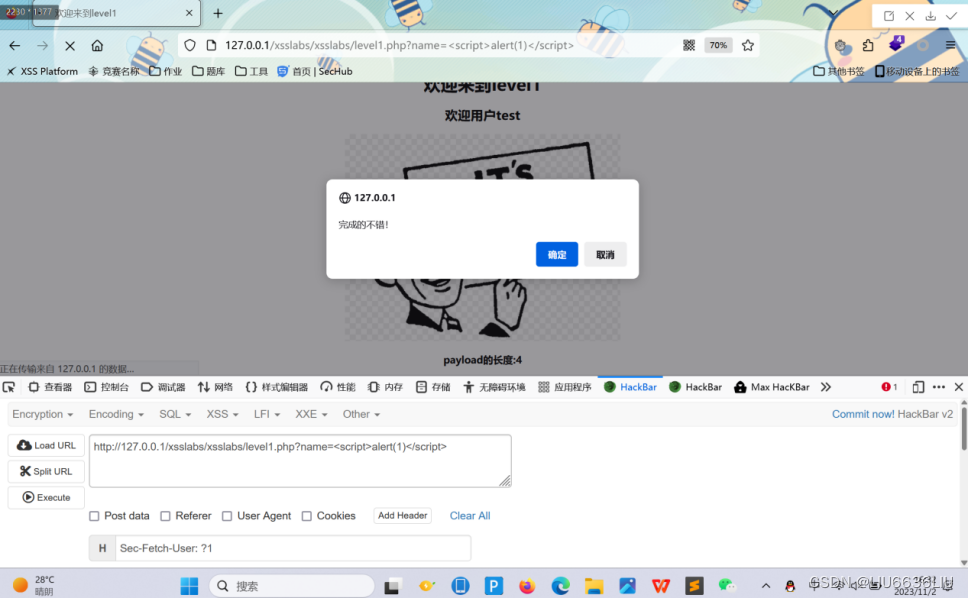Switch to the 网络 network tab

(215, 387)
